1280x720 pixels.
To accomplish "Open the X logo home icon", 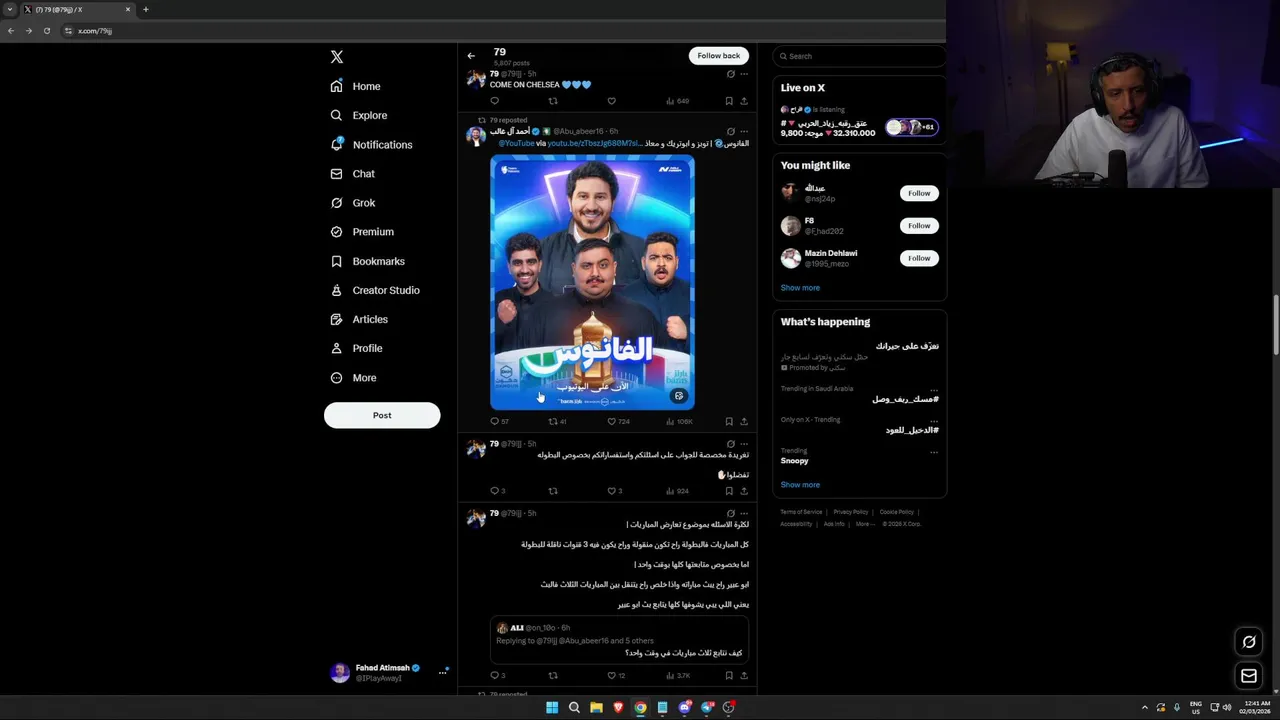I will point(337,57).
